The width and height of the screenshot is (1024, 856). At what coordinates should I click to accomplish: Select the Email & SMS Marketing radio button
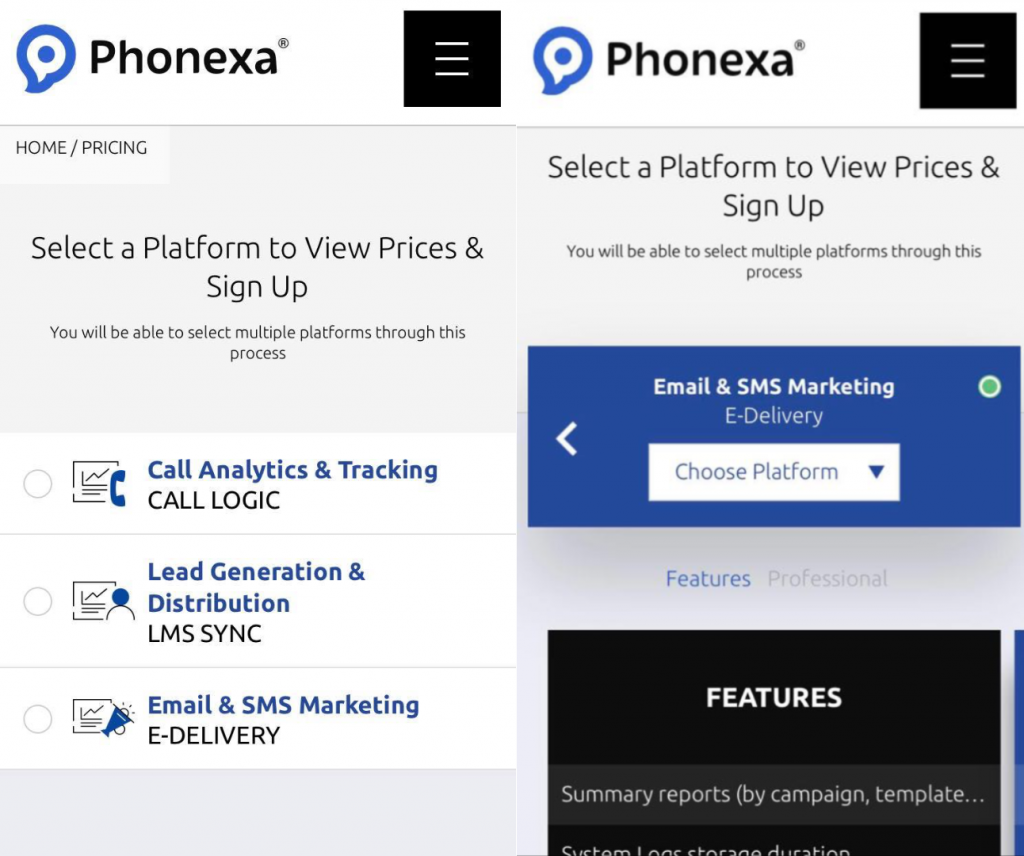[x=38, y=718]
